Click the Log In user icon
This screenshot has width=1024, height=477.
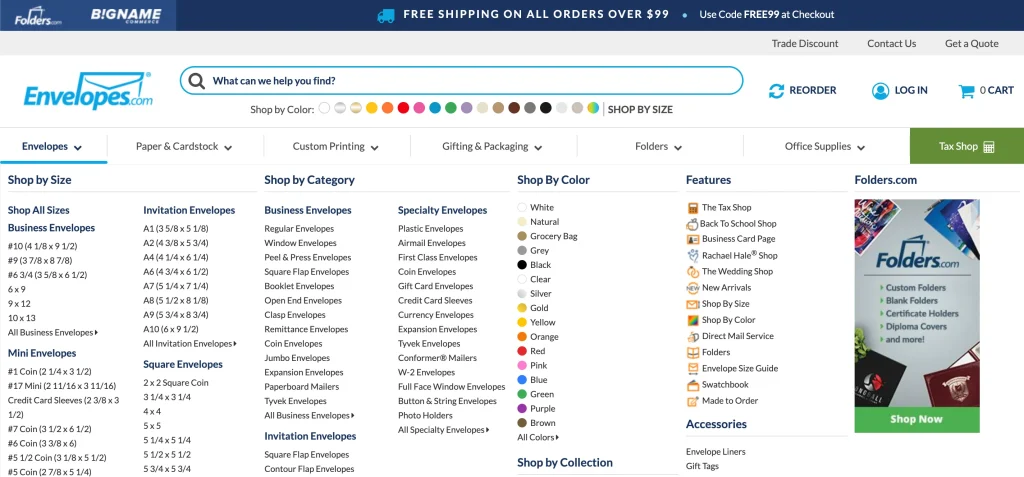(x=880, y=91)
